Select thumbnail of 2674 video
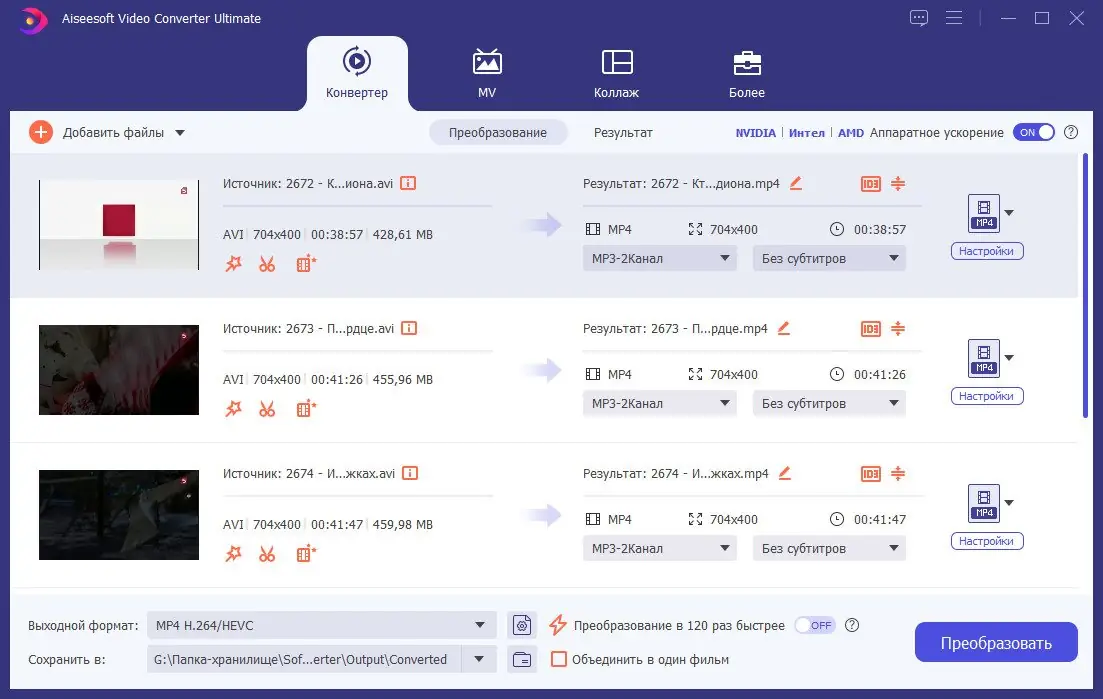This screenshot has width=1103, height=699. point(119,515)
